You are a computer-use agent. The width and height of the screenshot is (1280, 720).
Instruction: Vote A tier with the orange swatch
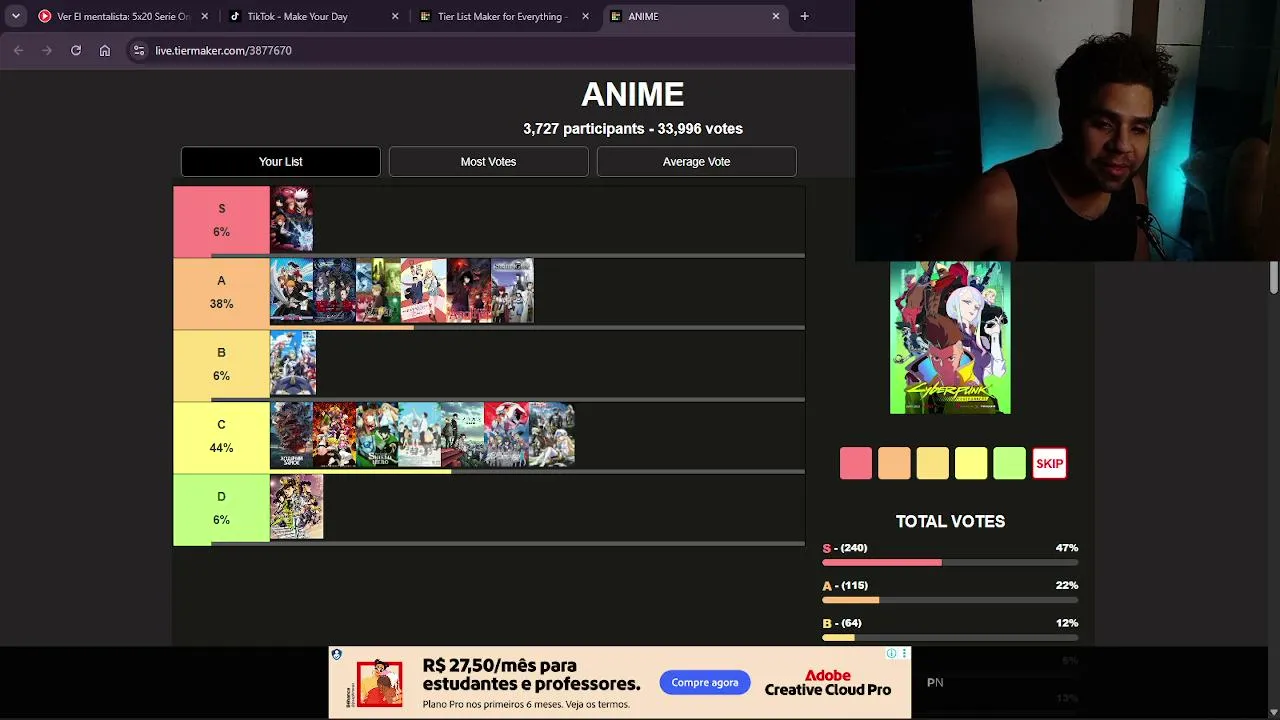[894, 463]
